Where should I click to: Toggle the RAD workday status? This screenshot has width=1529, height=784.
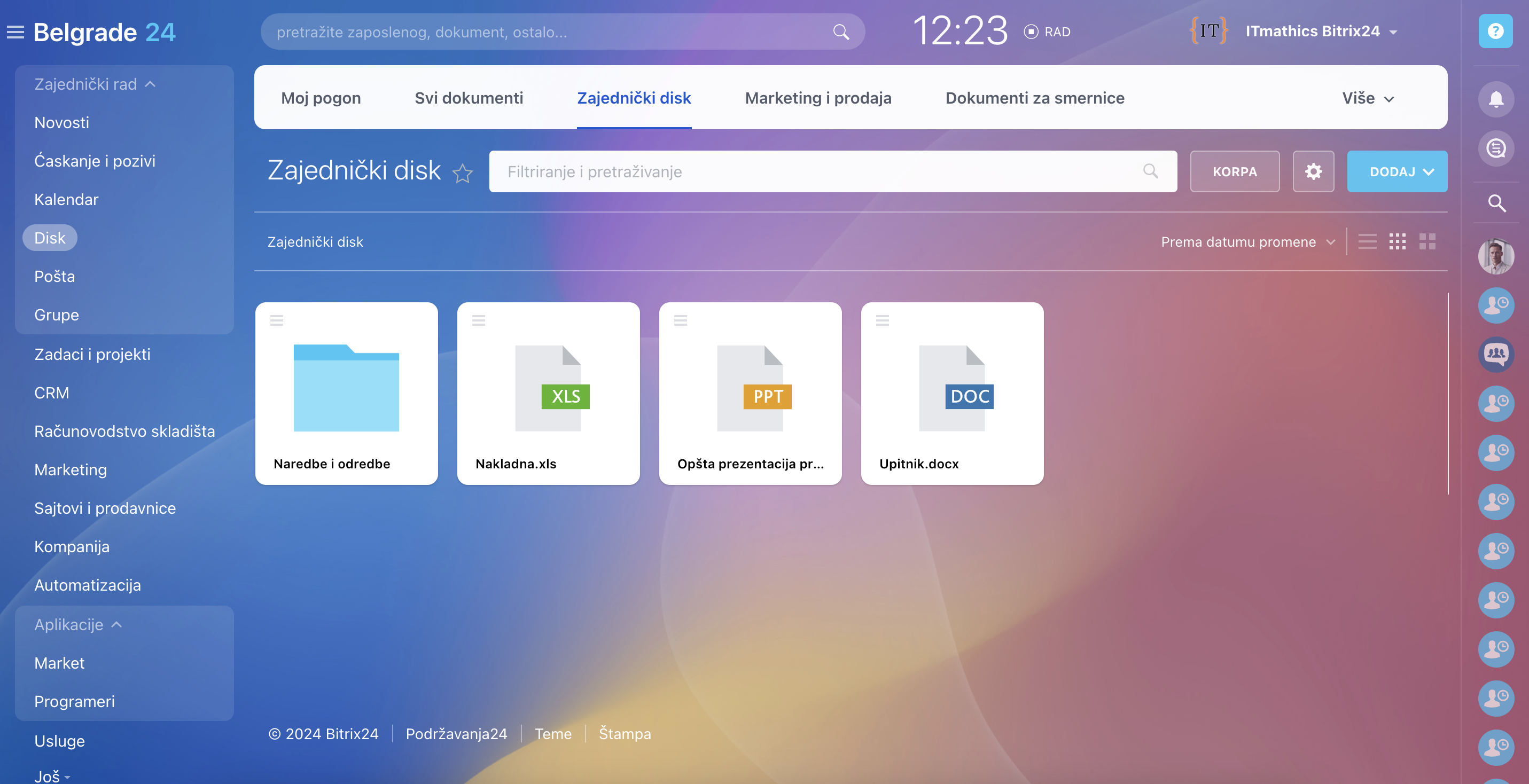click(1047, 32)
